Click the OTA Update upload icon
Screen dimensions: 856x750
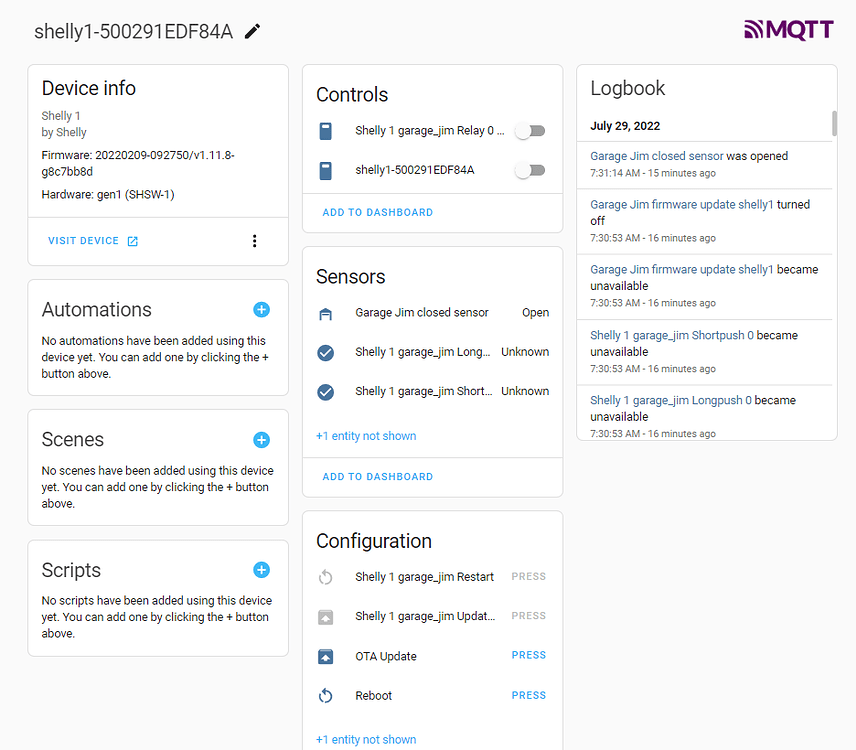tap(325, 656)
